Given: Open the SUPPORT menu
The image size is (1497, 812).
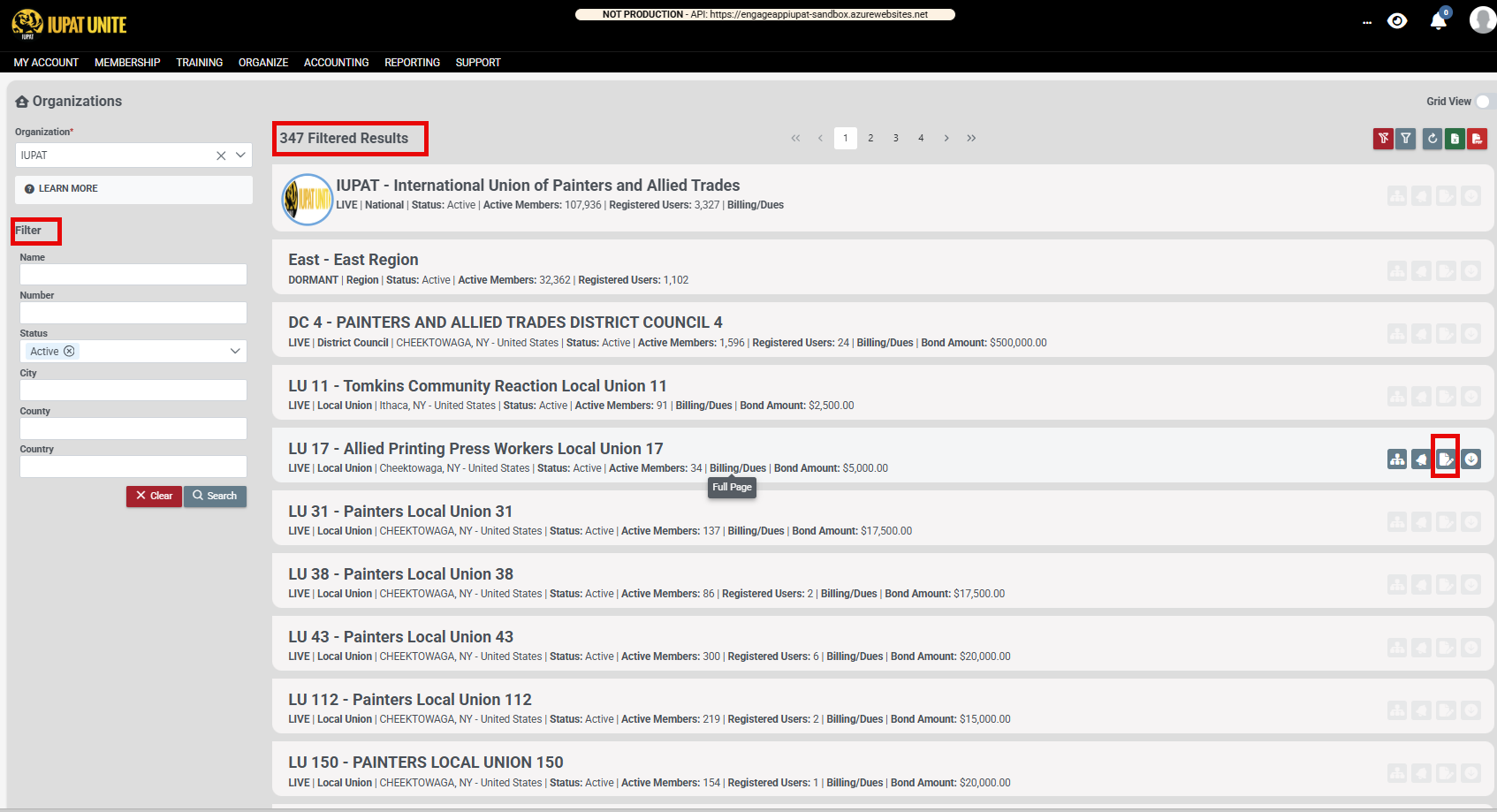Looking at the screenshot, I should tap(478, 63).
